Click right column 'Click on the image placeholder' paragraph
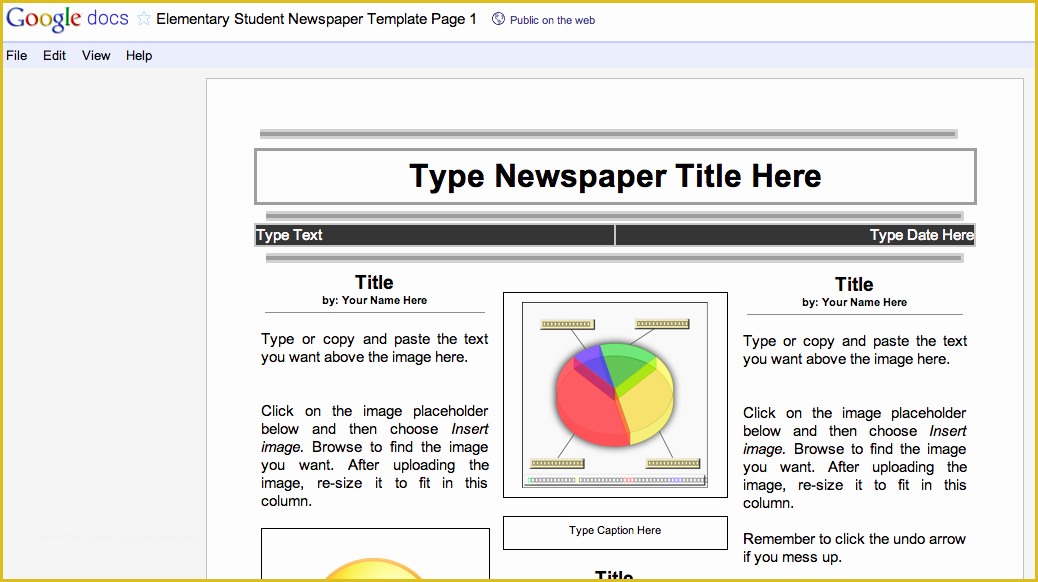Viewport: 1038px width, 582px height. tap(855, 458)
